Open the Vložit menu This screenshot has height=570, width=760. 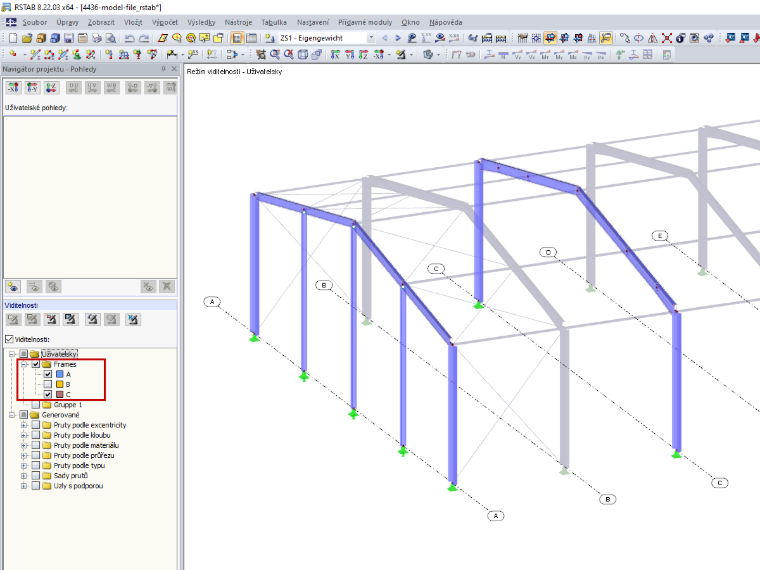click(133, 22)
